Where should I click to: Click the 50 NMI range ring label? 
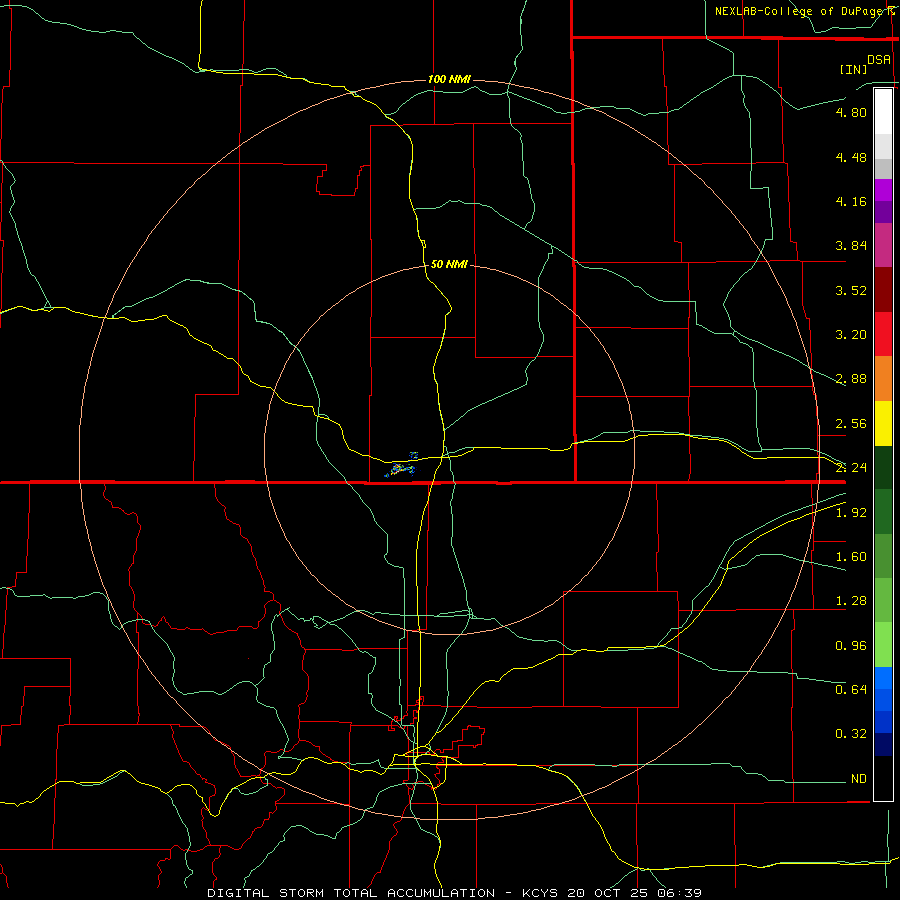coord(449,264)
